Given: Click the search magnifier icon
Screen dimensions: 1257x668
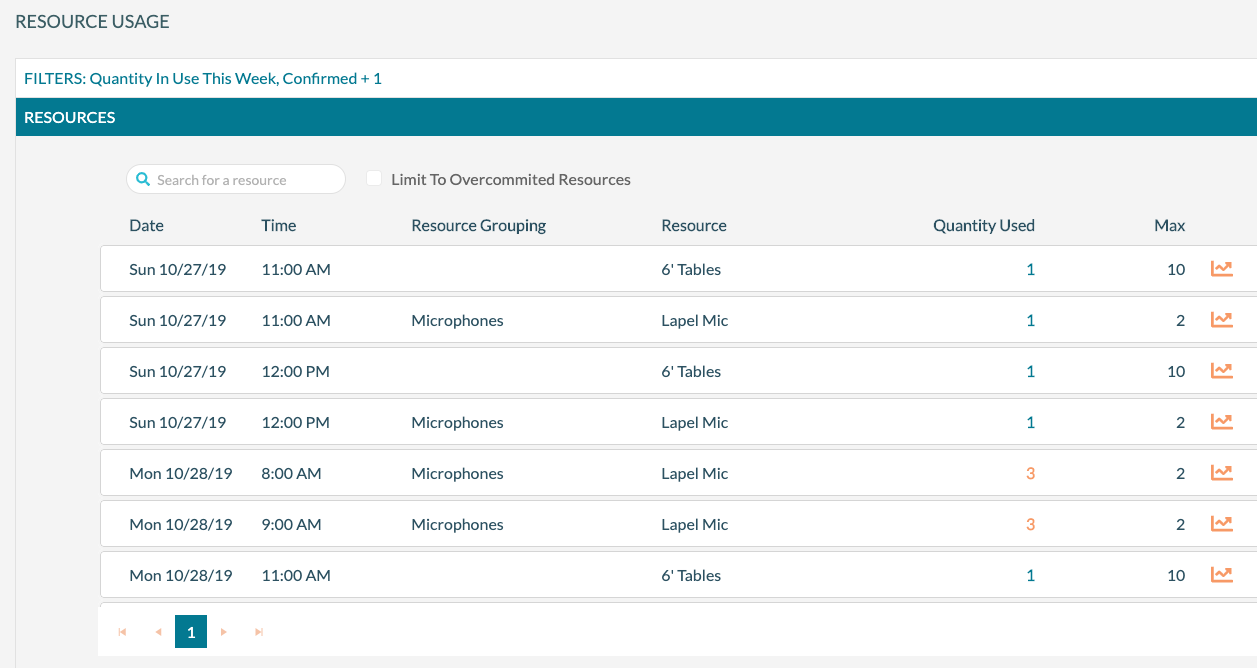Looking at the screenshot, I should [143, 180].
